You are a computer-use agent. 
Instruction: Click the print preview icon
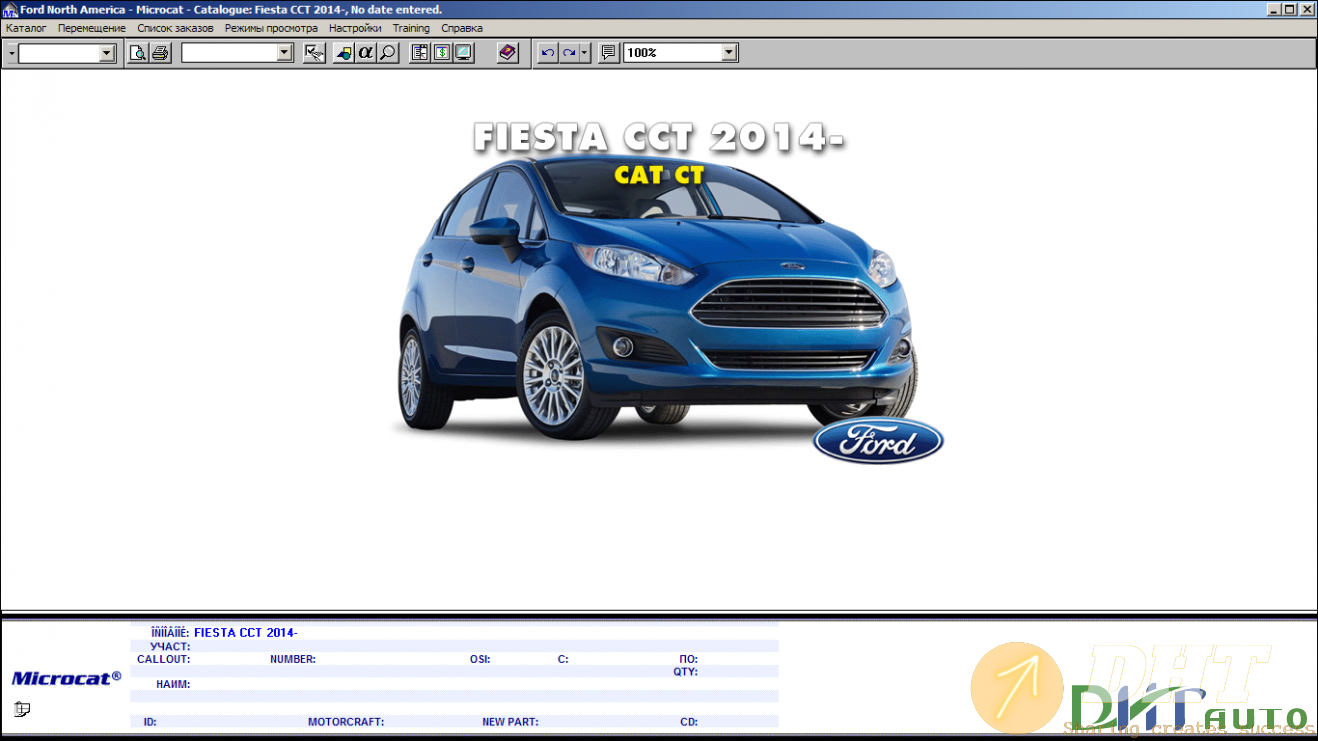[x=138, y=53]
